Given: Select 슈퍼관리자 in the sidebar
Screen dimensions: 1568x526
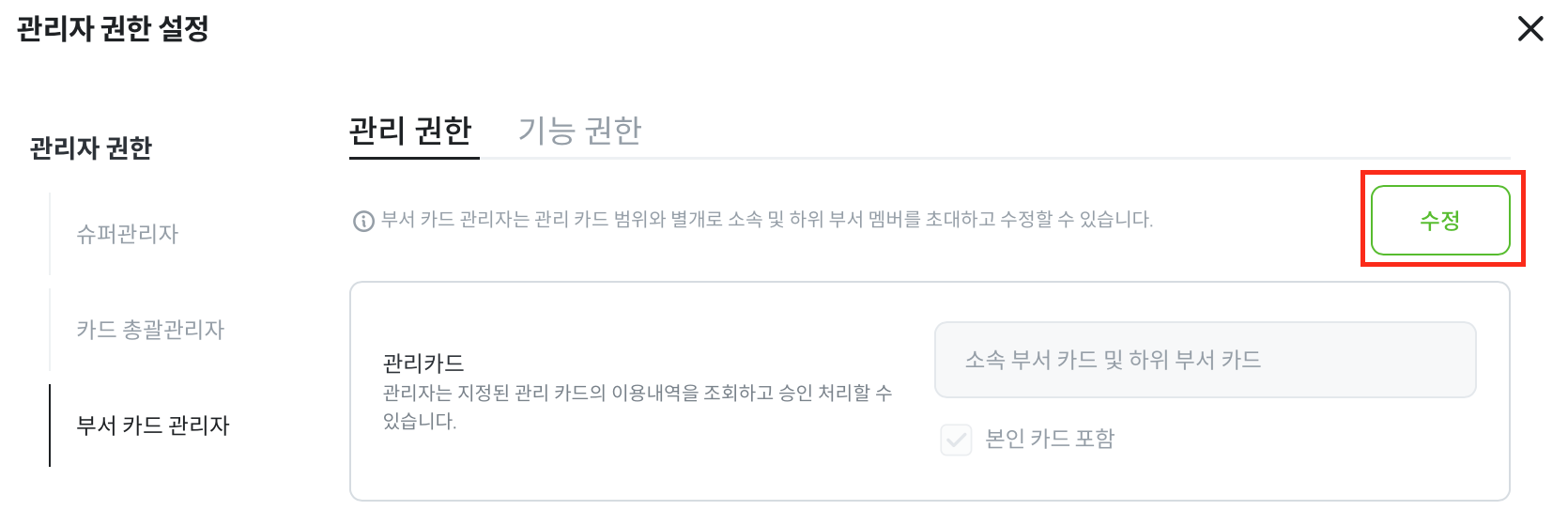Looking at the screenshot, I should pyautogui.click(x=128, y=234).
